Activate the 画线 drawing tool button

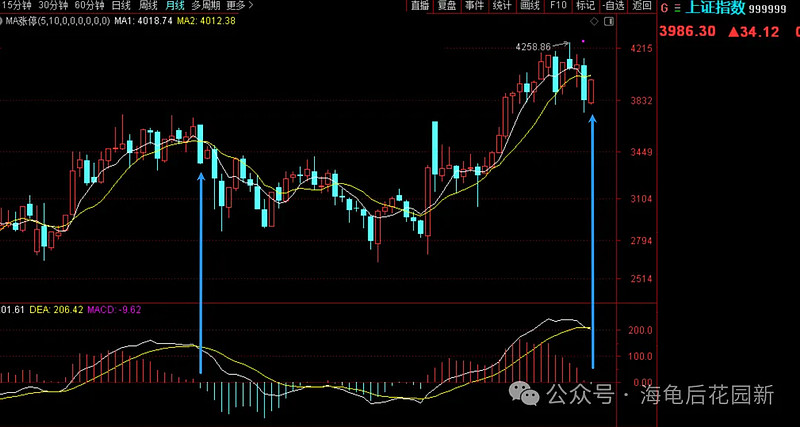(530, 6)
